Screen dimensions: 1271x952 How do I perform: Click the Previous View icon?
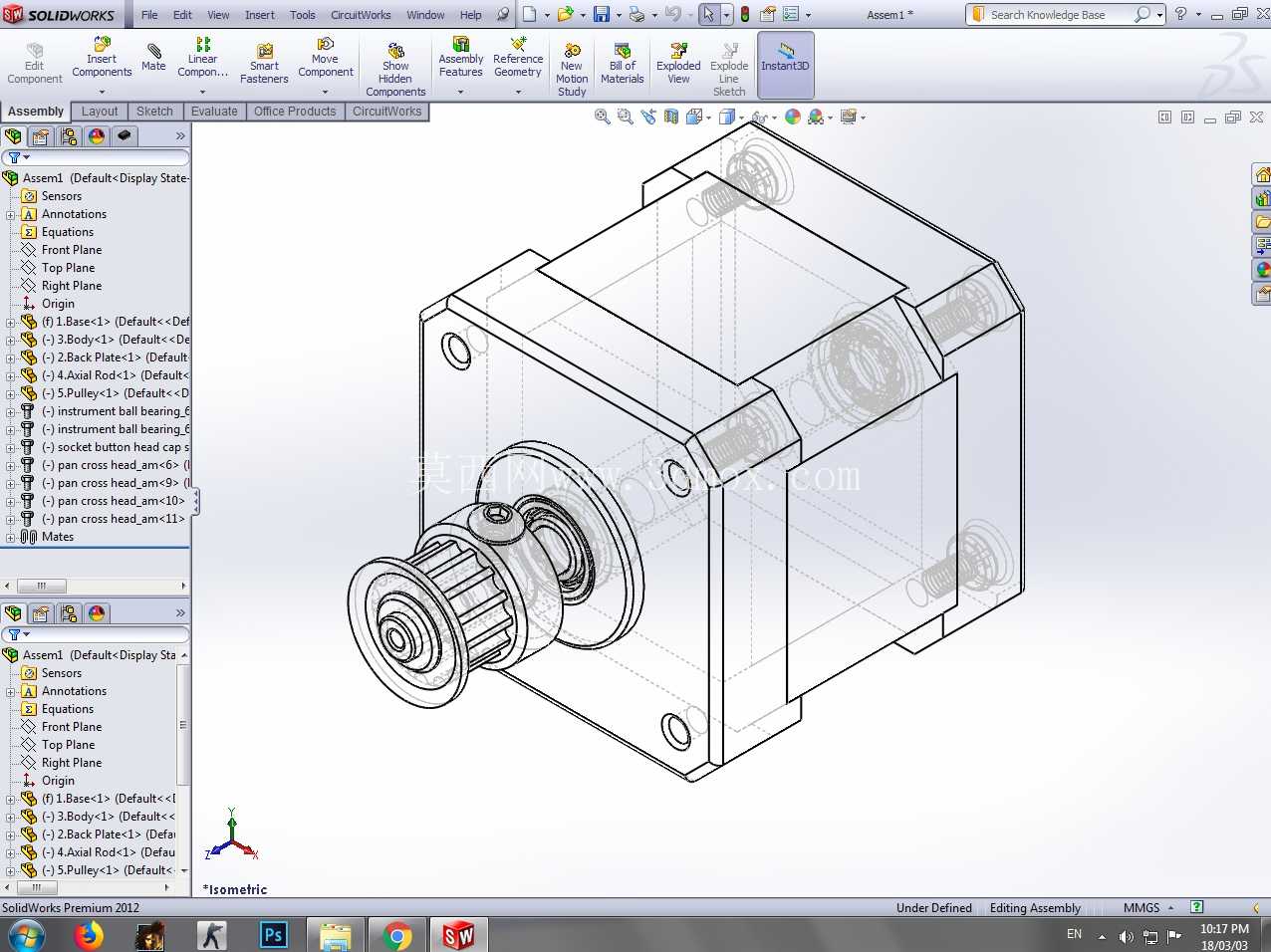[x=648, y=117]
